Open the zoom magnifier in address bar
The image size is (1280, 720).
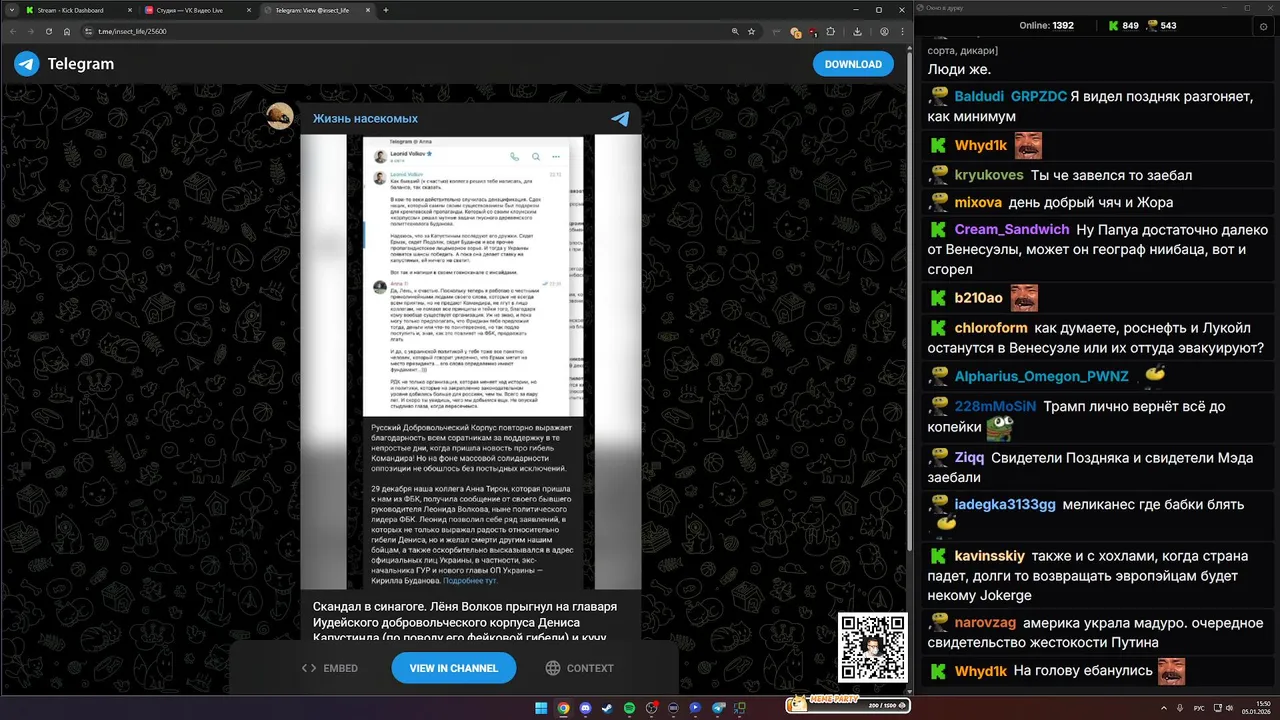(x=735, y=31)
